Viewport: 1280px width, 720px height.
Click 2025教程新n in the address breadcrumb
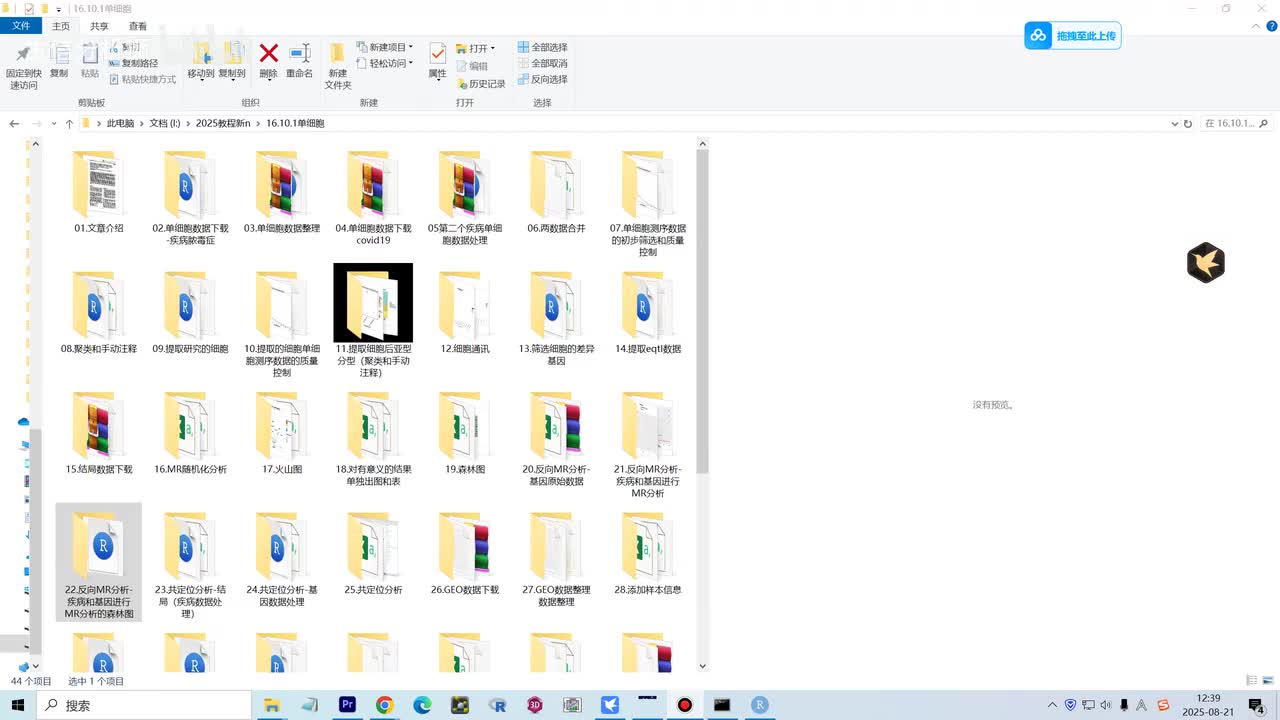tap(223, 123)
